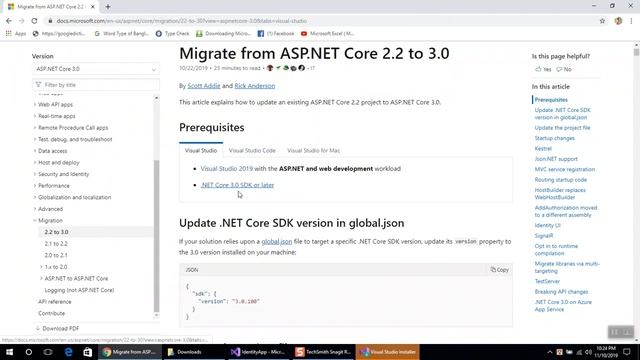
Task: Open the Type Check bookmark
Action: pos(172,33)
